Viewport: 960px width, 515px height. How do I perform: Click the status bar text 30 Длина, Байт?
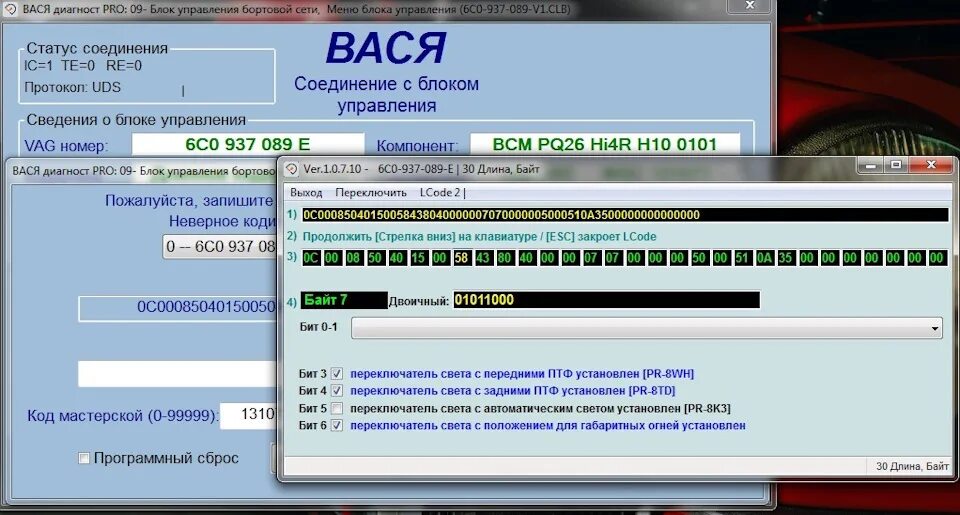coord(912,466)
